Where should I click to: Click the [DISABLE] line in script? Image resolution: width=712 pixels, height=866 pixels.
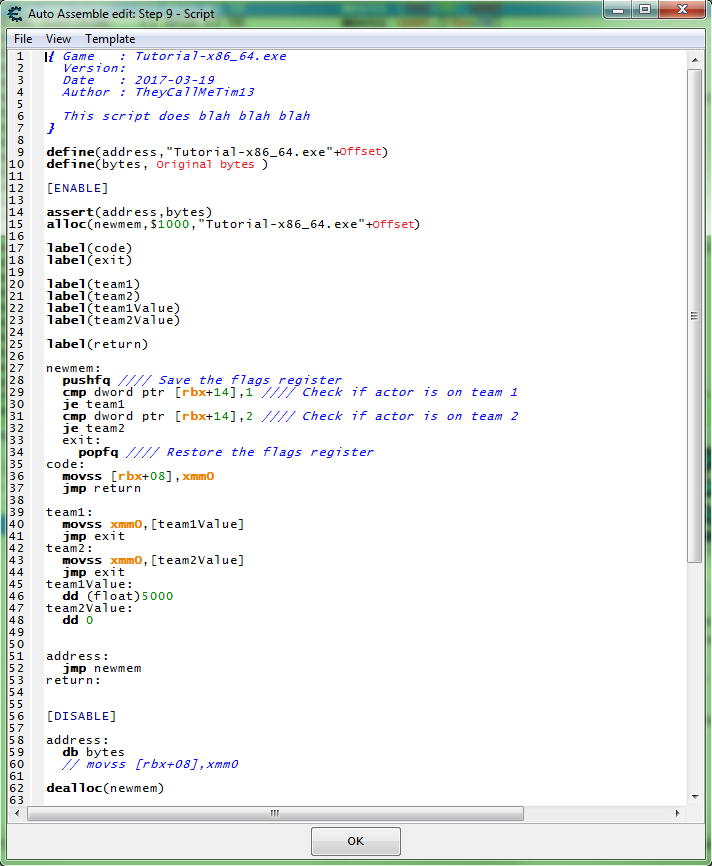(81, 716)
